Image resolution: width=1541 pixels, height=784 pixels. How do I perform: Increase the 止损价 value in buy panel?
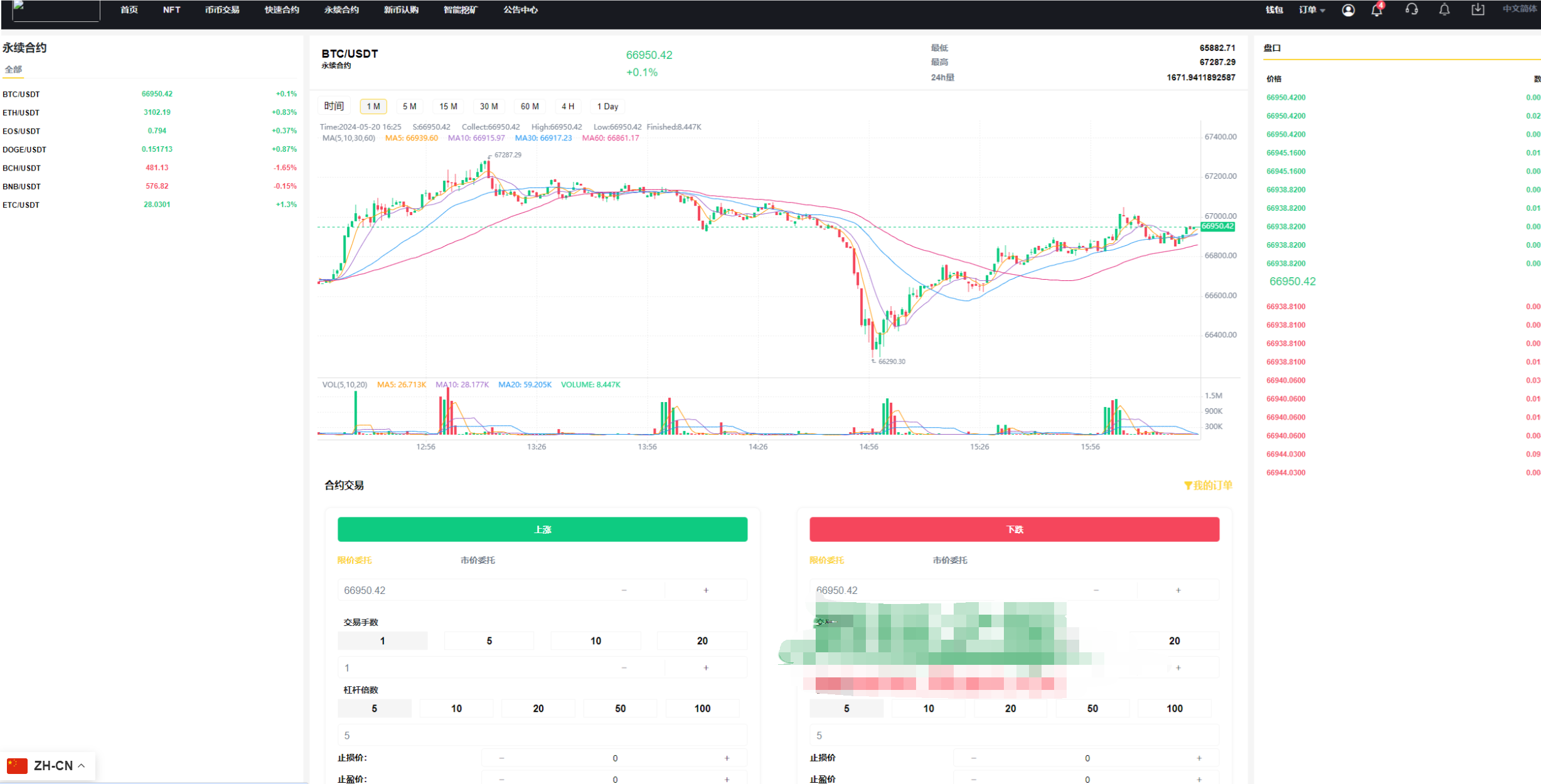tap(727, 758)
